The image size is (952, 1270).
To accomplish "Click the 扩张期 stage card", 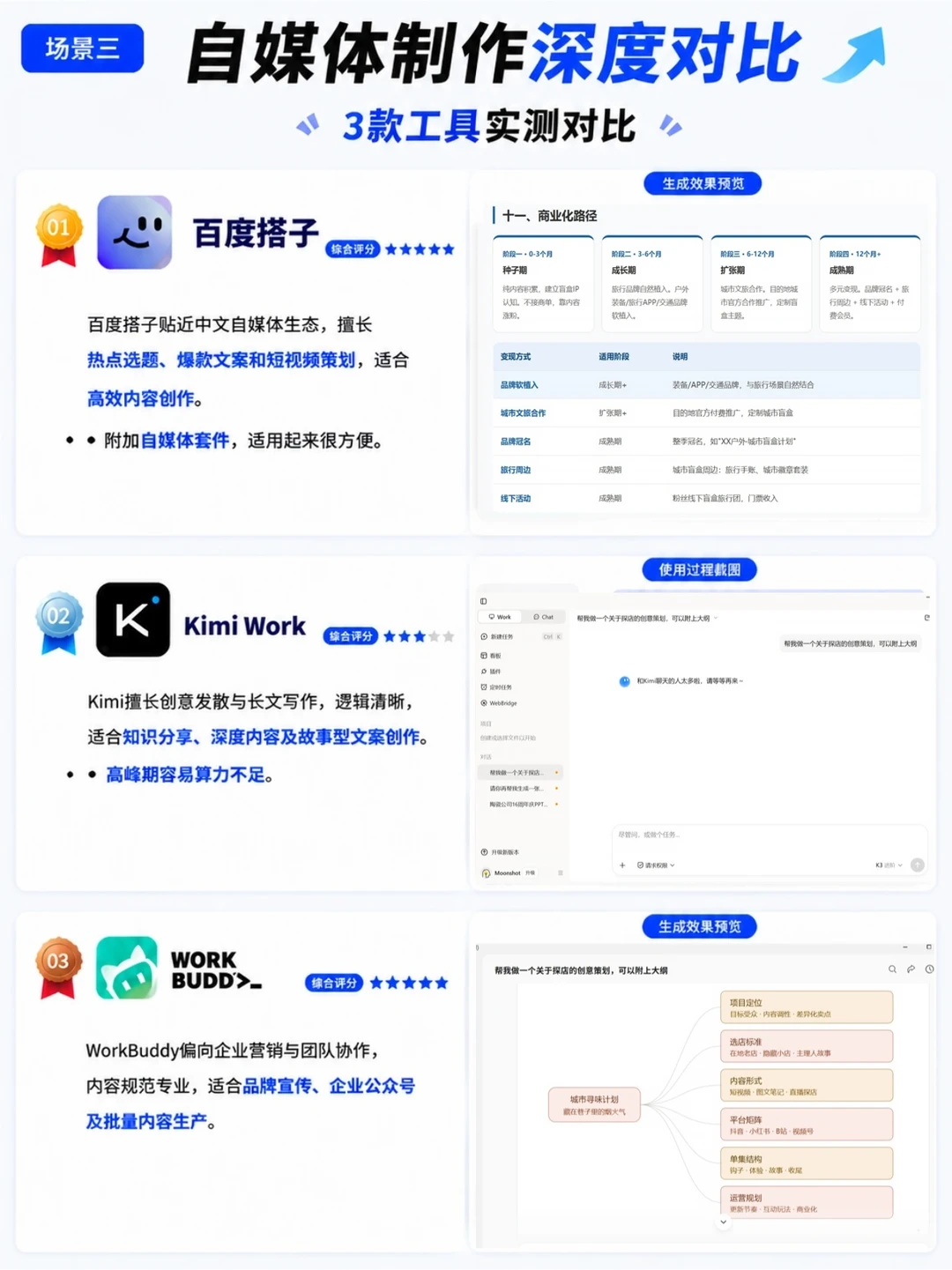I will tap(761, 284).
